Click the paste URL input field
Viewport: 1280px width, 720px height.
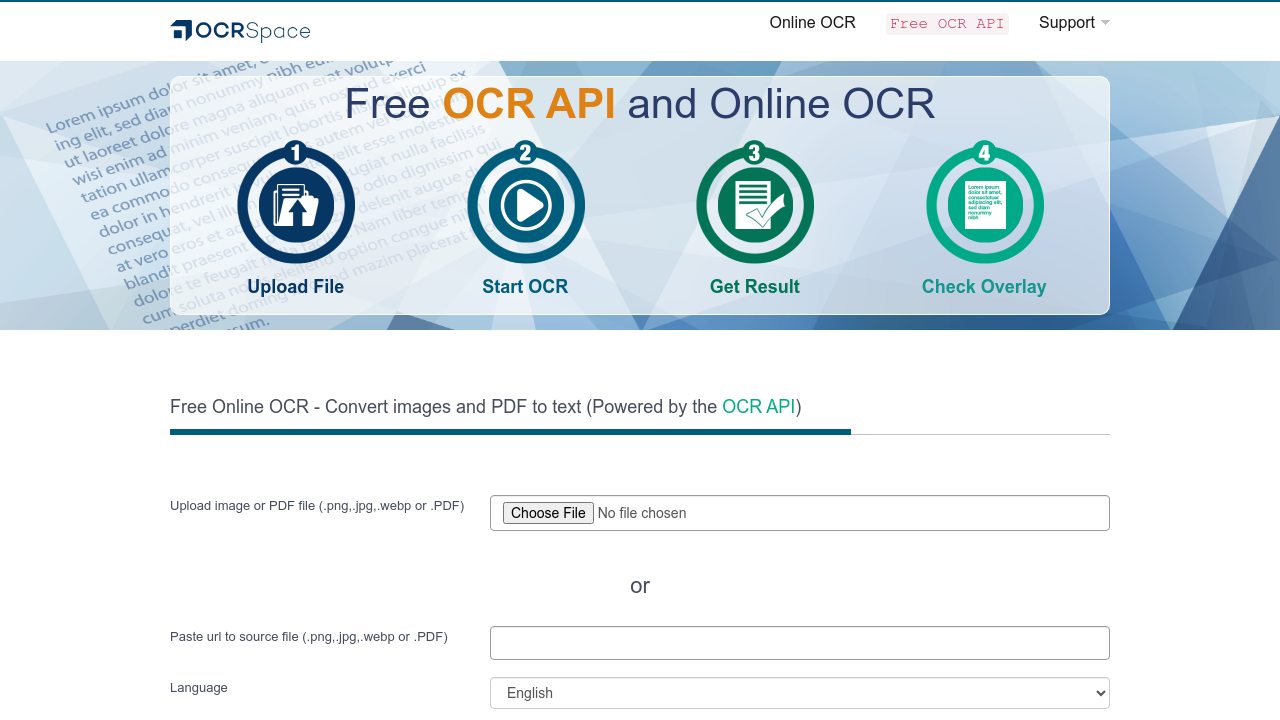point(799,643)
